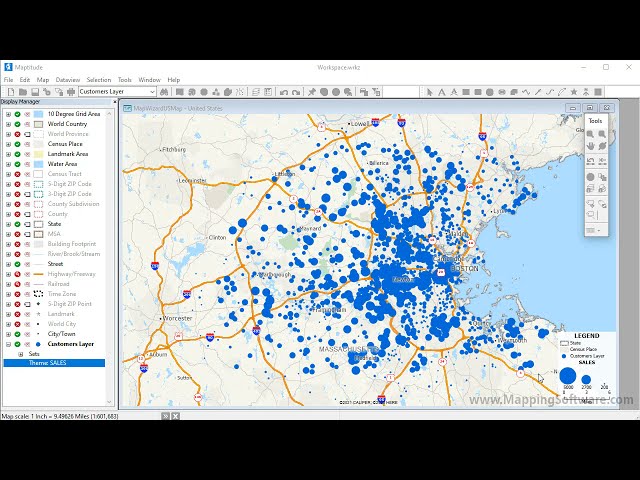
Task: Click the select by circle tool in Tools box
Action: 590,177
